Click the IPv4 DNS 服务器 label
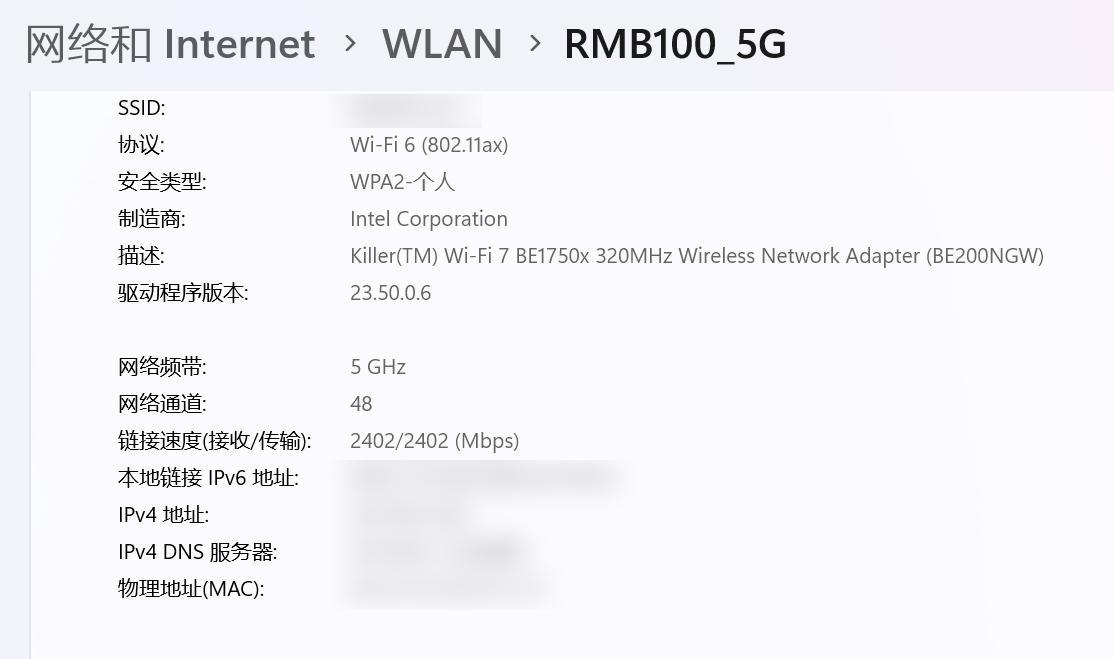 coord(197,552)
